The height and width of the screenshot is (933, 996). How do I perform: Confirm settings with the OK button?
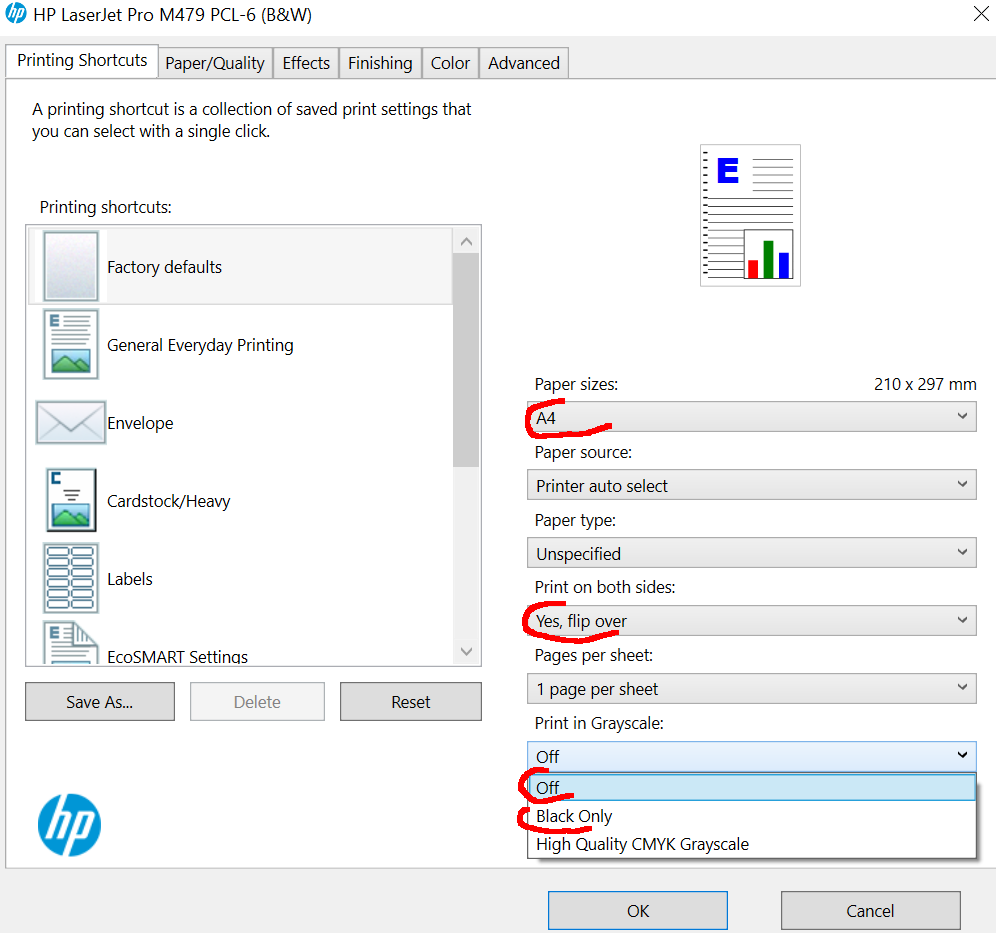pos(638,911)
